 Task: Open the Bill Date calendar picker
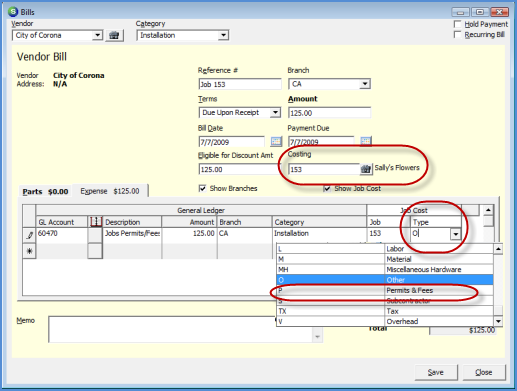pos(276,141)
